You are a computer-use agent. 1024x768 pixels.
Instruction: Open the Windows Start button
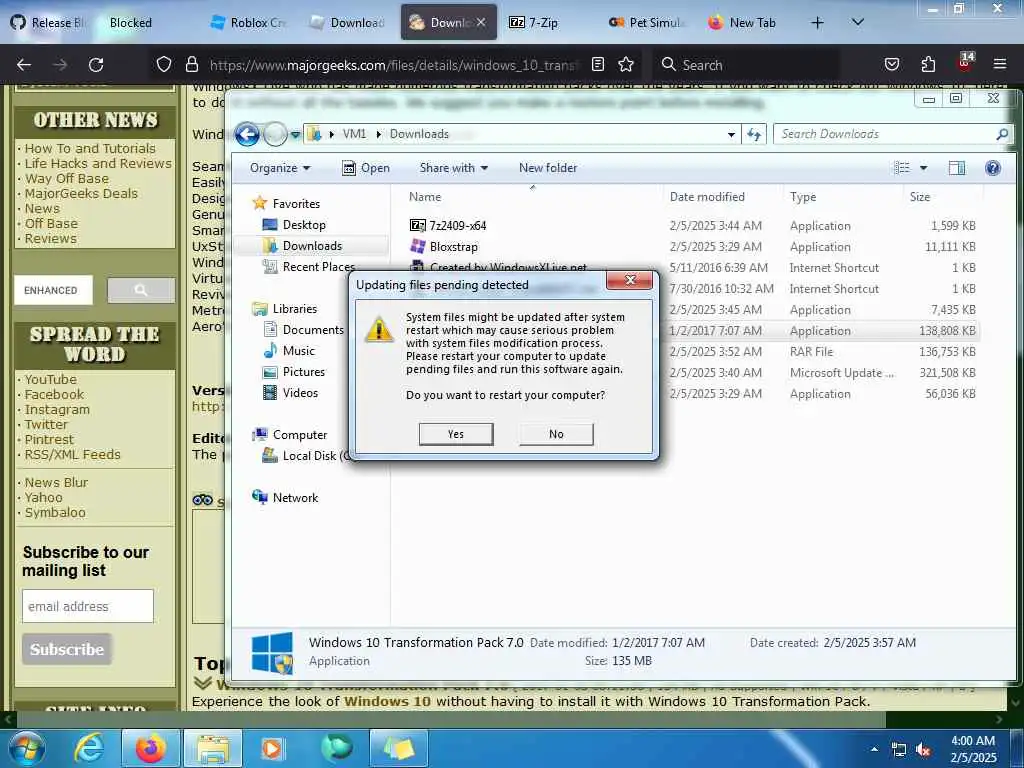27,748
